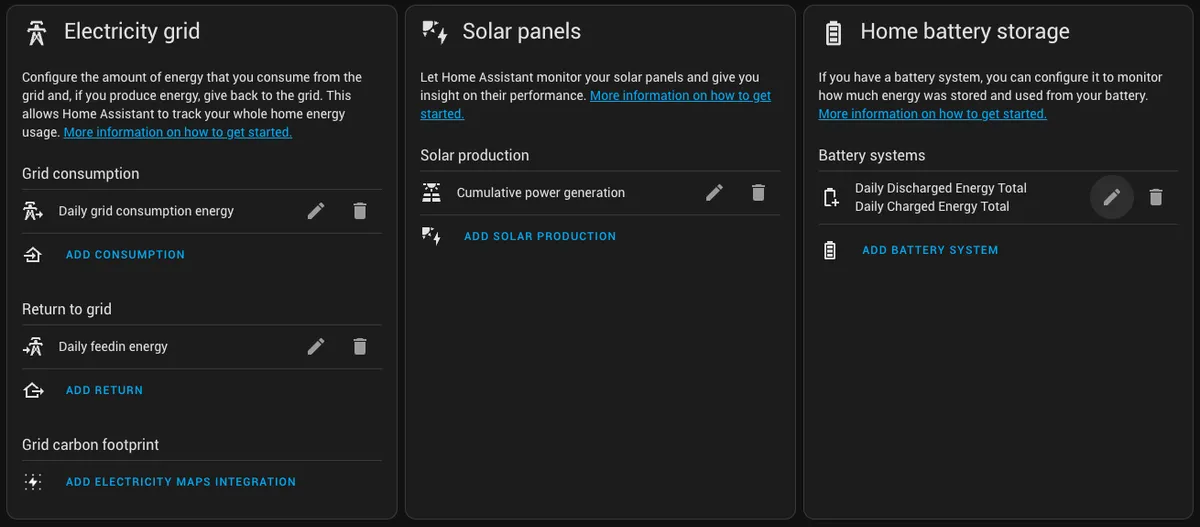Click the Battery systems section heading

[872, 156]
